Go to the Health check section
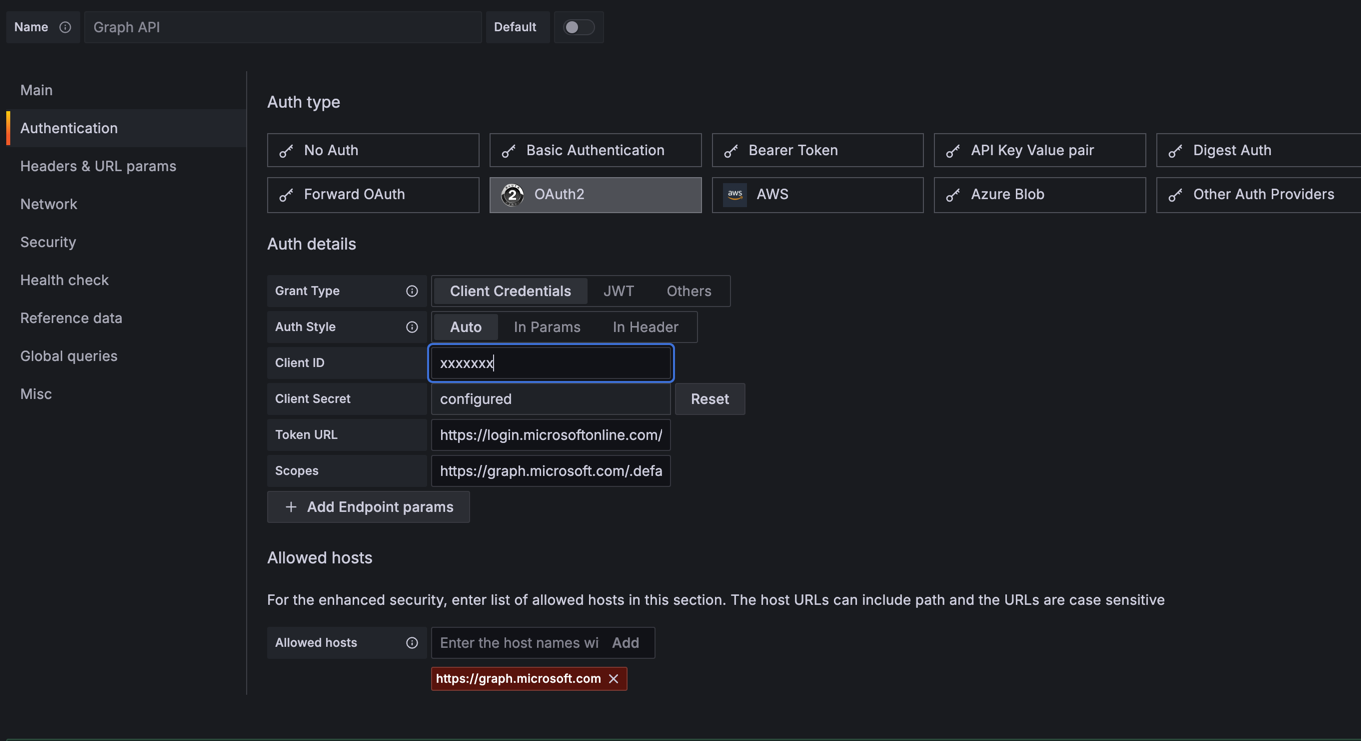This screenshot has width=1361, height=741. point(64,280)
